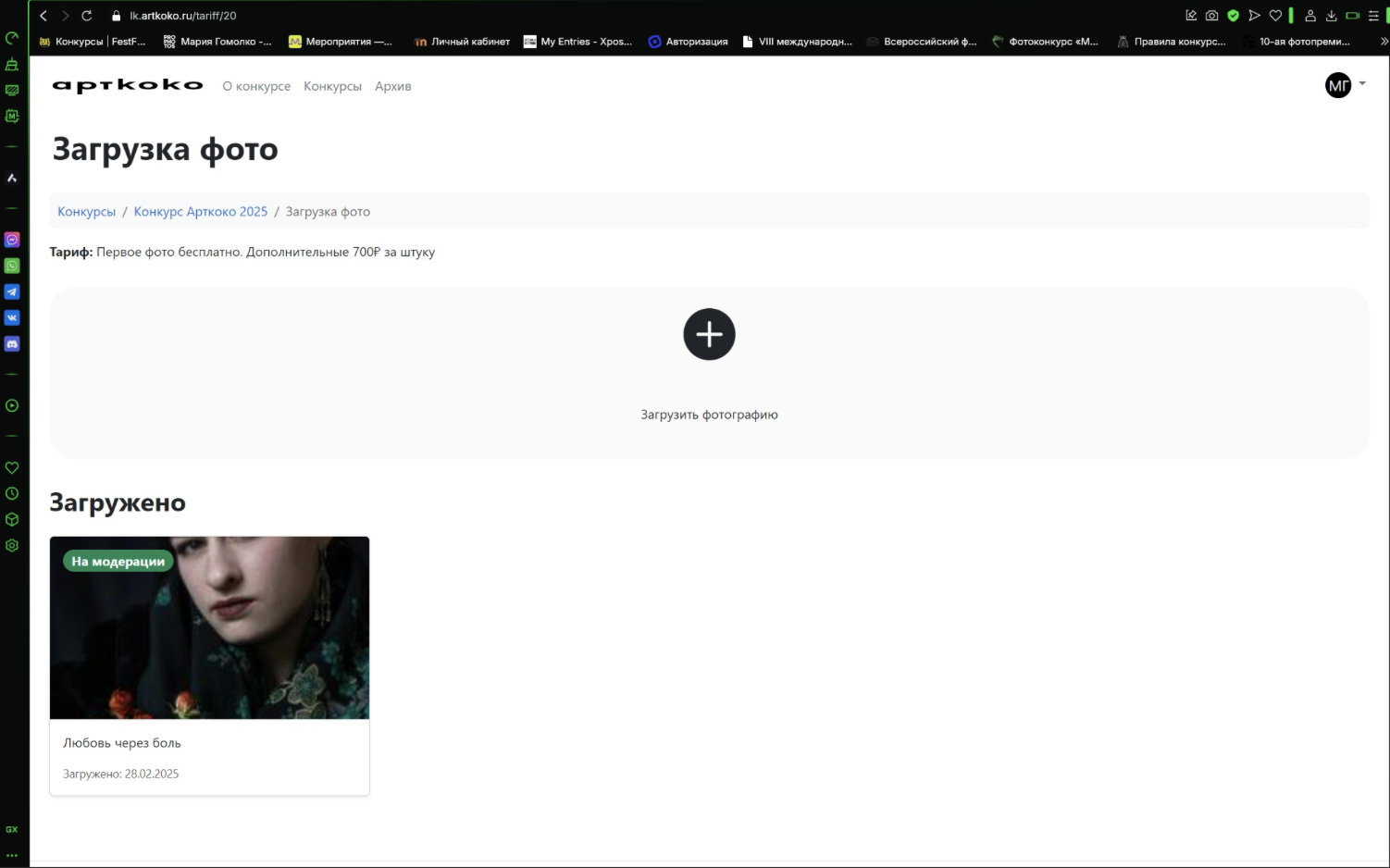Expand hidden bookmarks with double chevron

(1384, 42)
